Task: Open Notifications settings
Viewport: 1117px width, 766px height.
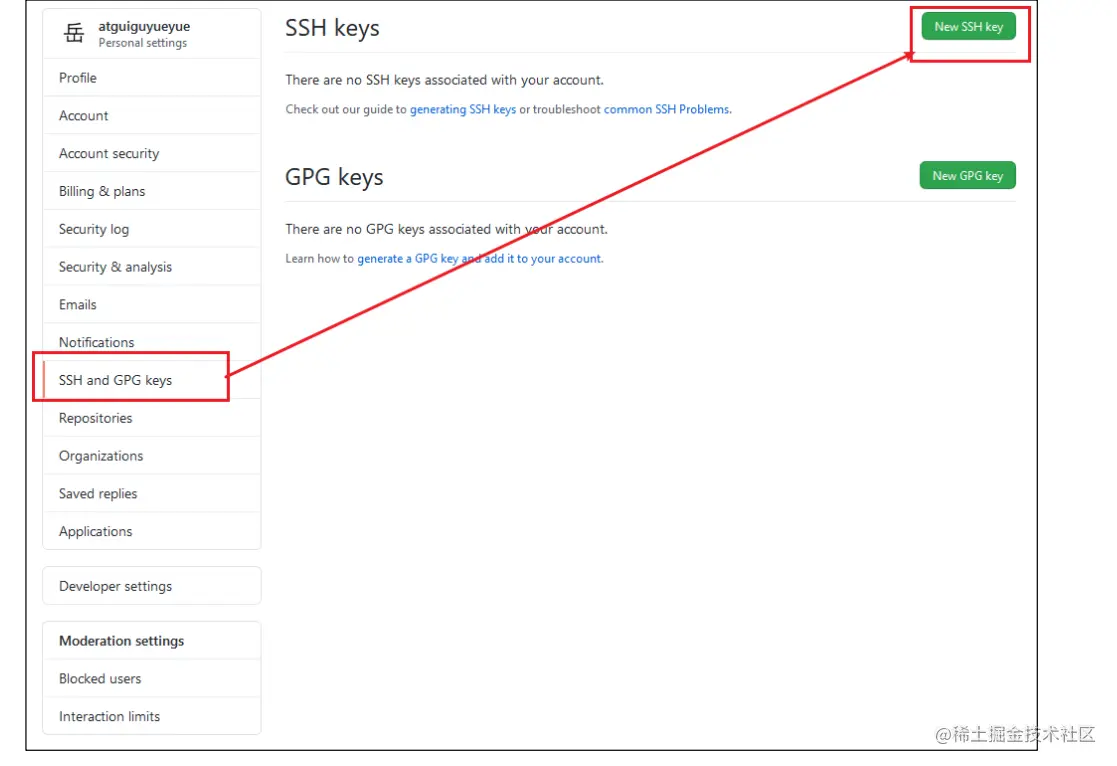Action: [152, 342]
